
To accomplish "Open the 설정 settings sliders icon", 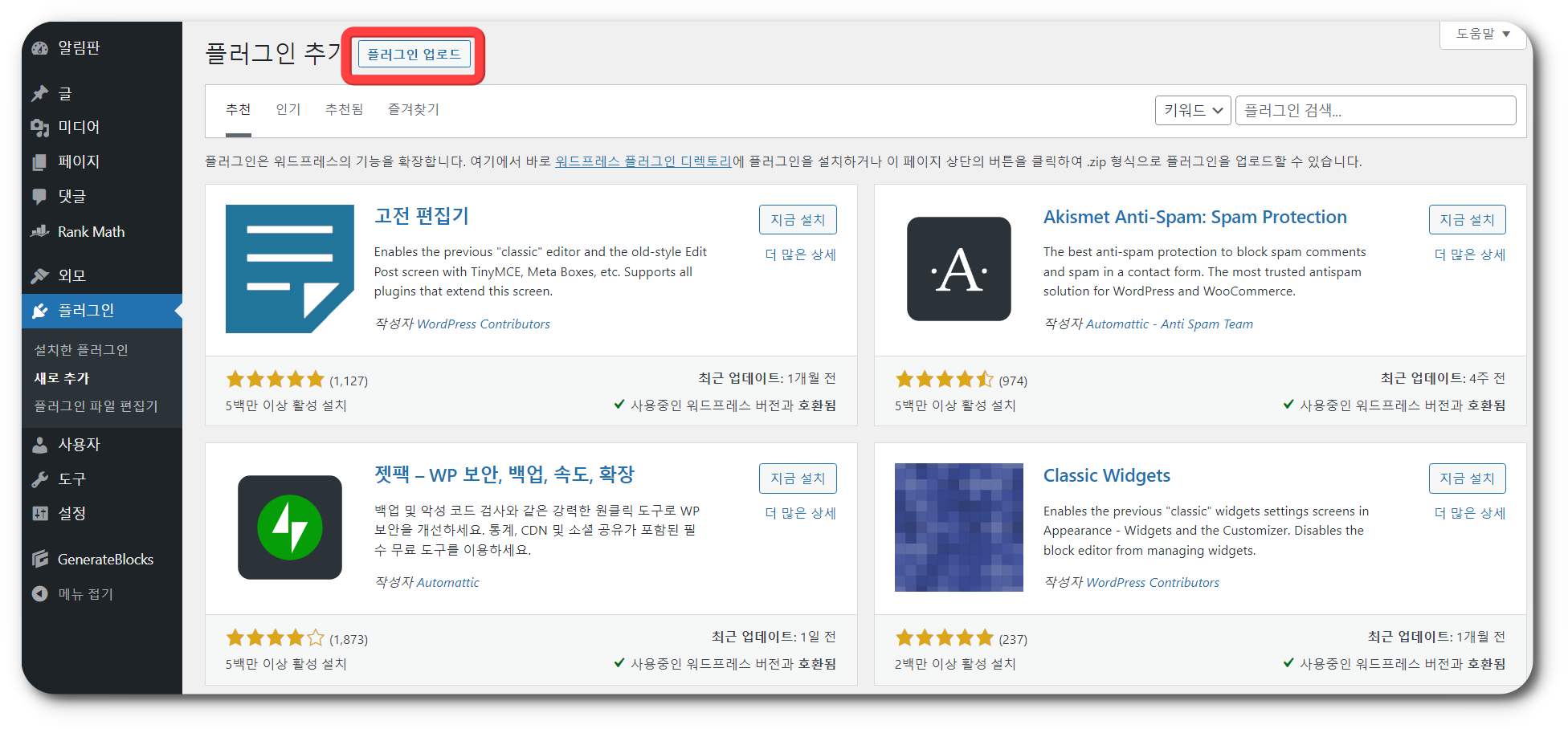I will click(40, 514).
